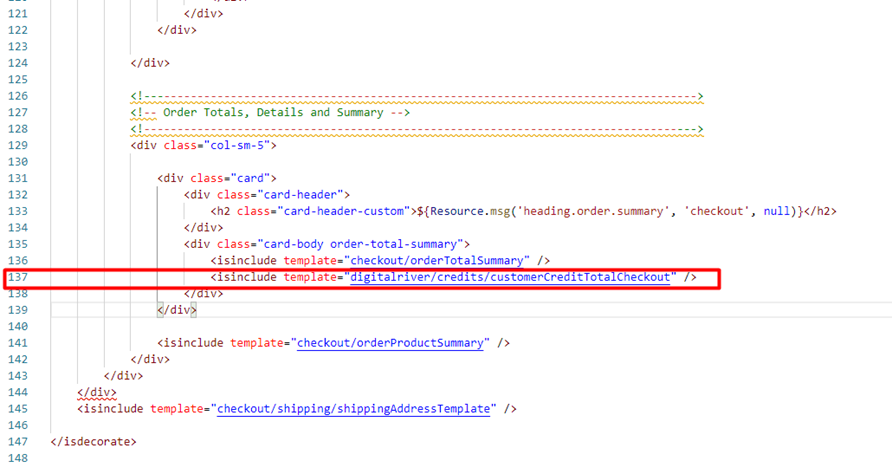This screenshot has height=474, width=892.
Task: Select line number 129 in the gutter
Action: coord(20,145)
